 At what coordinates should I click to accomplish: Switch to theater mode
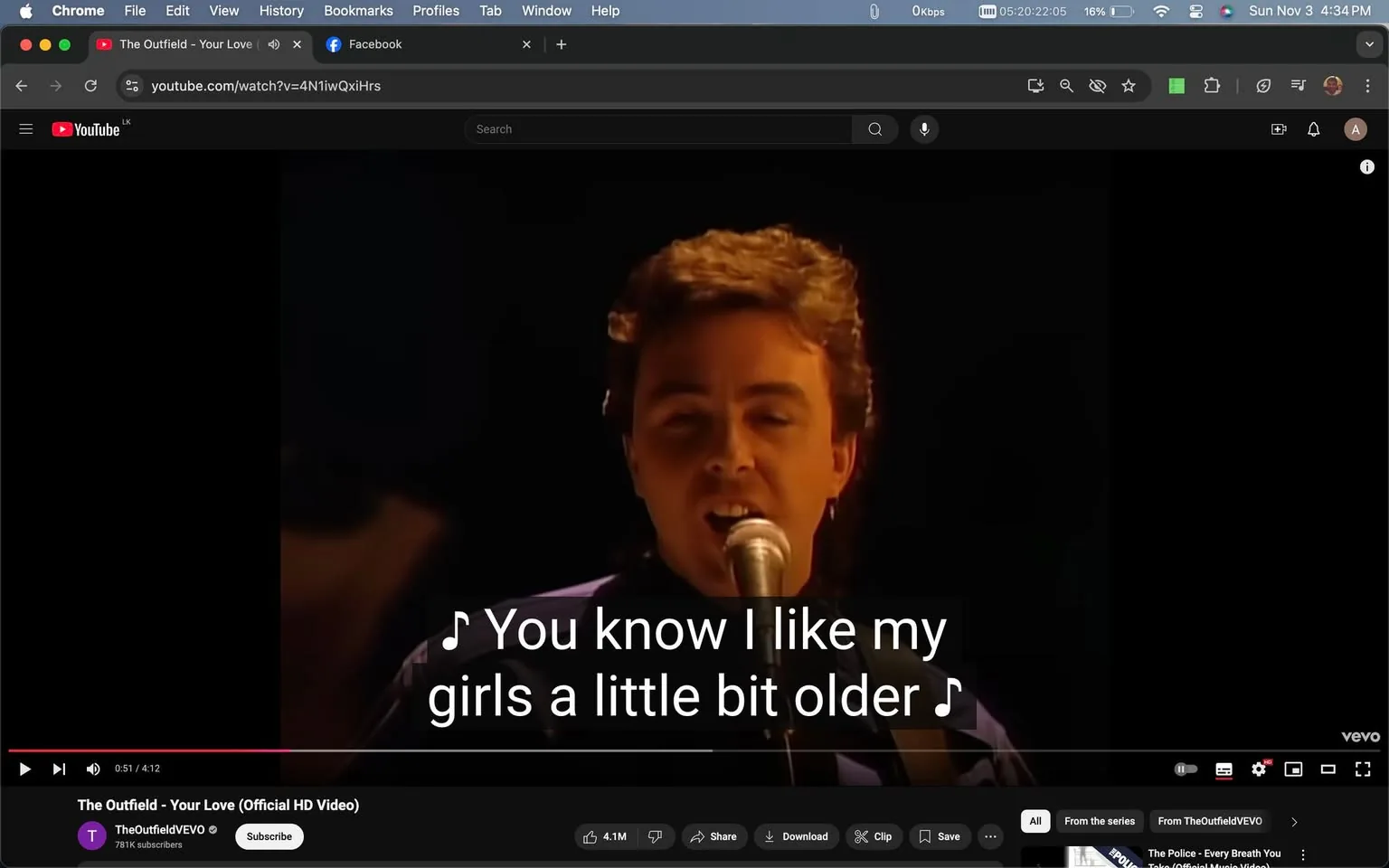pos(1328,769)
